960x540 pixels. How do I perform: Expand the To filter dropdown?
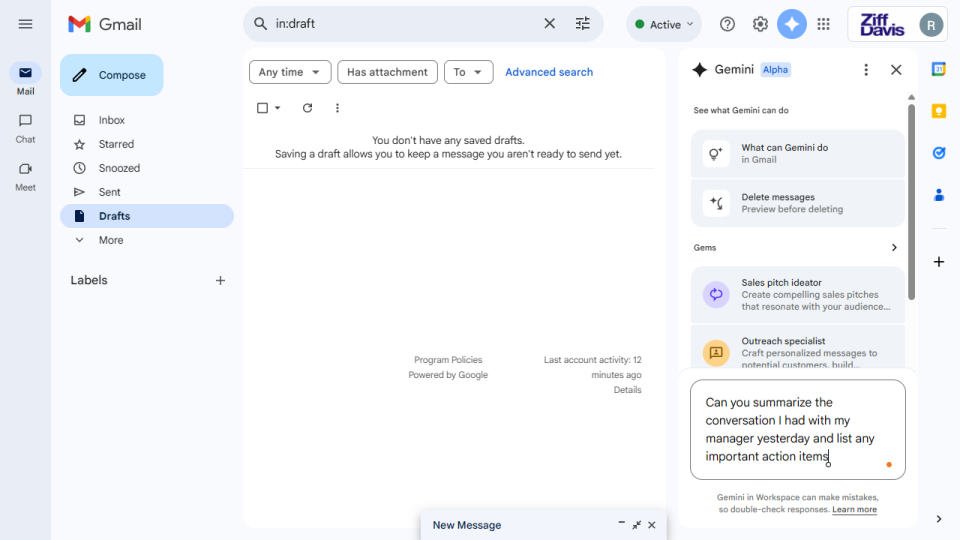tap(468, 72)
